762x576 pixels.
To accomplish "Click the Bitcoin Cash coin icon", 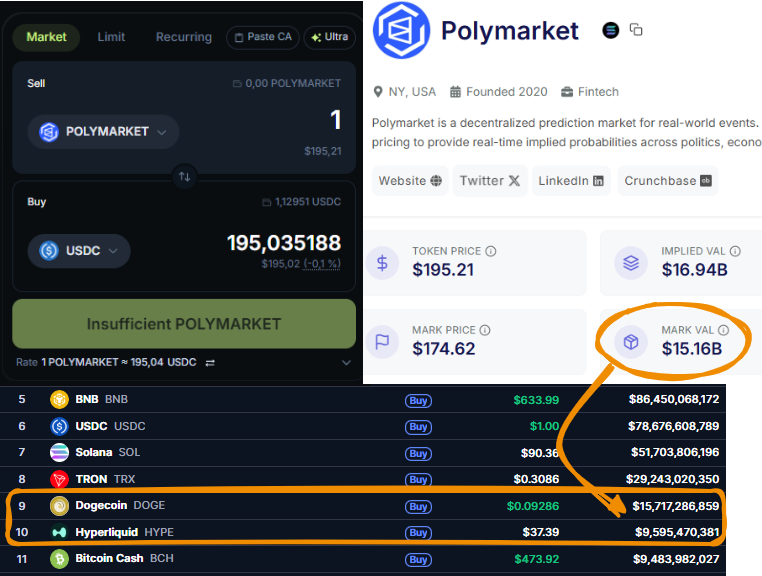I will 59,559.
